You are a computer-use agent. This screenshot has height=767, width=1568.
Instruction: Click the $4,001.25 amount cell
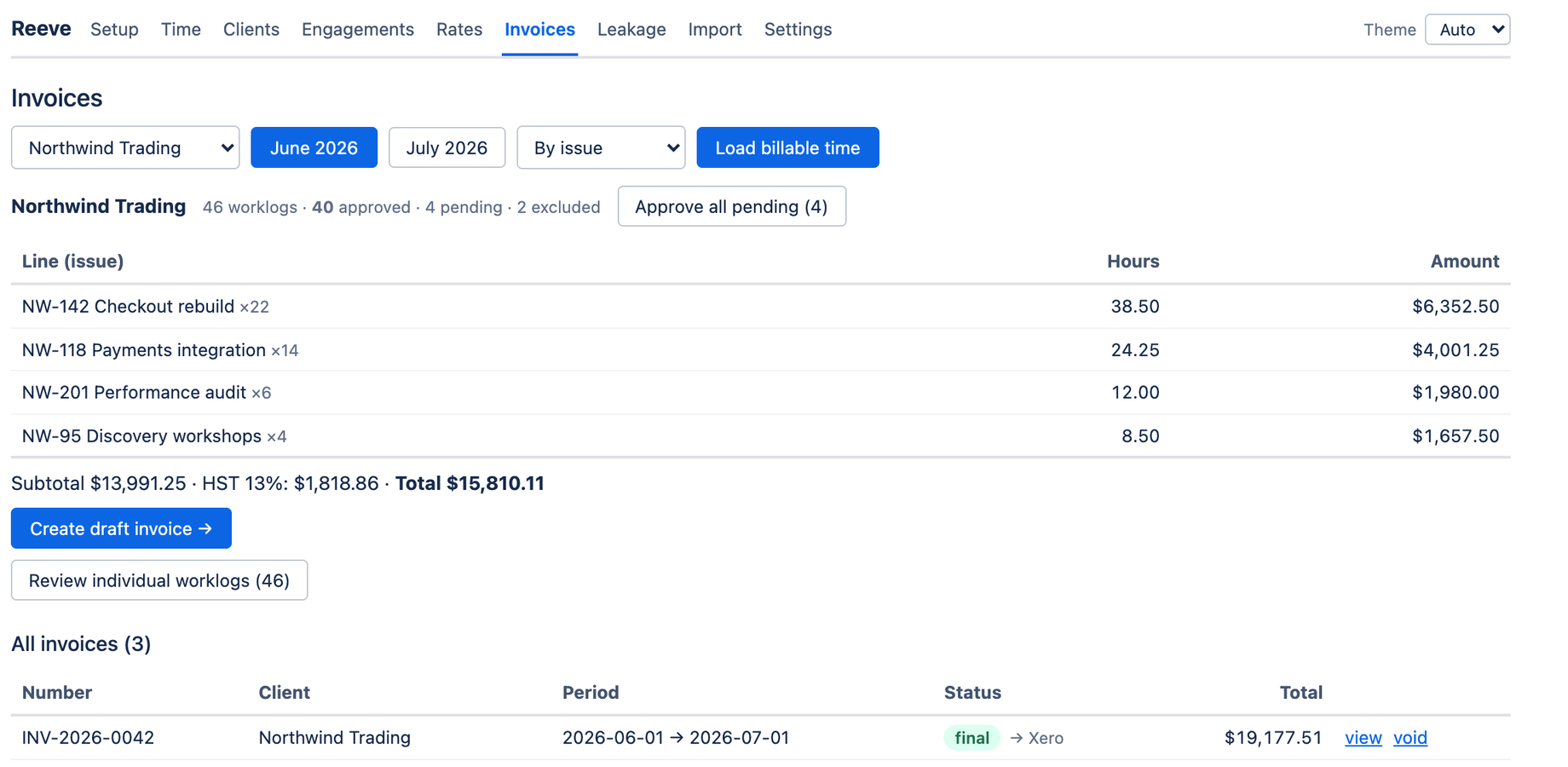click(x=1456, y=349)
